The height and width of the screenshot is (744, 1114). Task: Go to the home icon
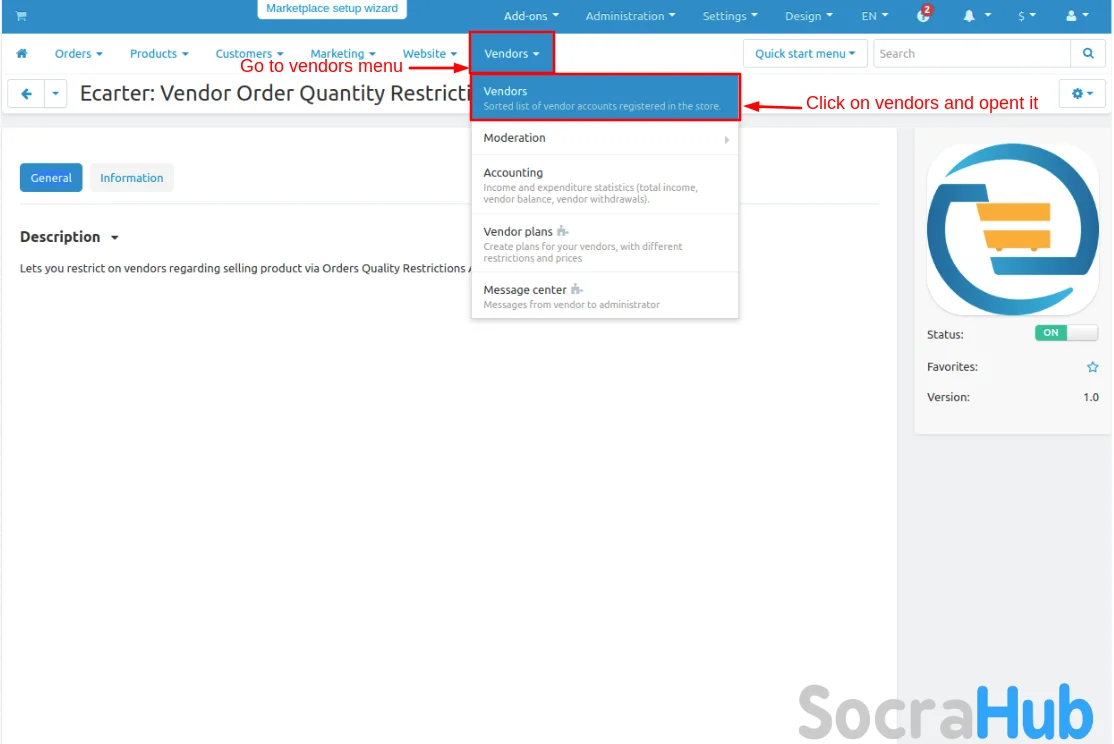(22, 53)
